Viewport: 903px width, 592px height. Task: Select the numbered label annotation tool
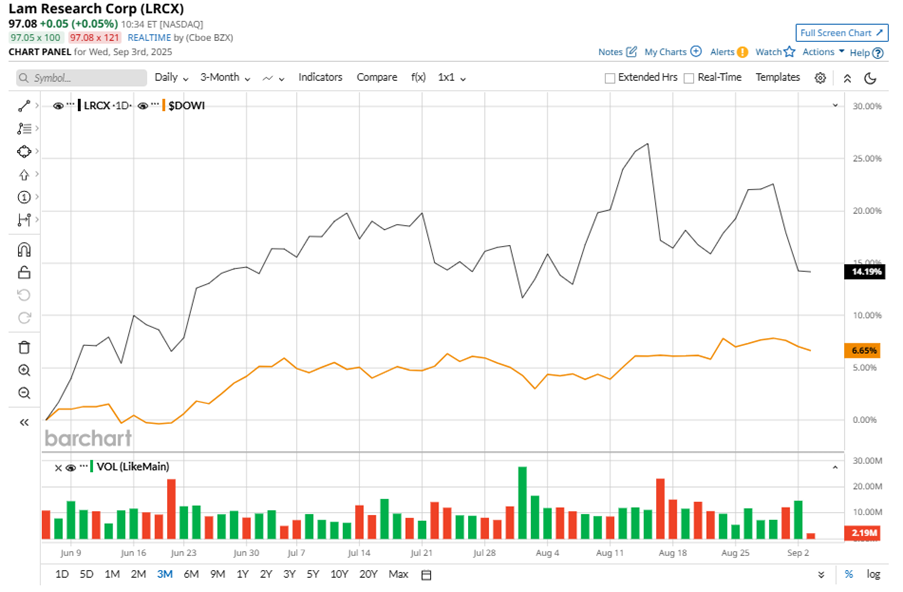click(24, 198)
